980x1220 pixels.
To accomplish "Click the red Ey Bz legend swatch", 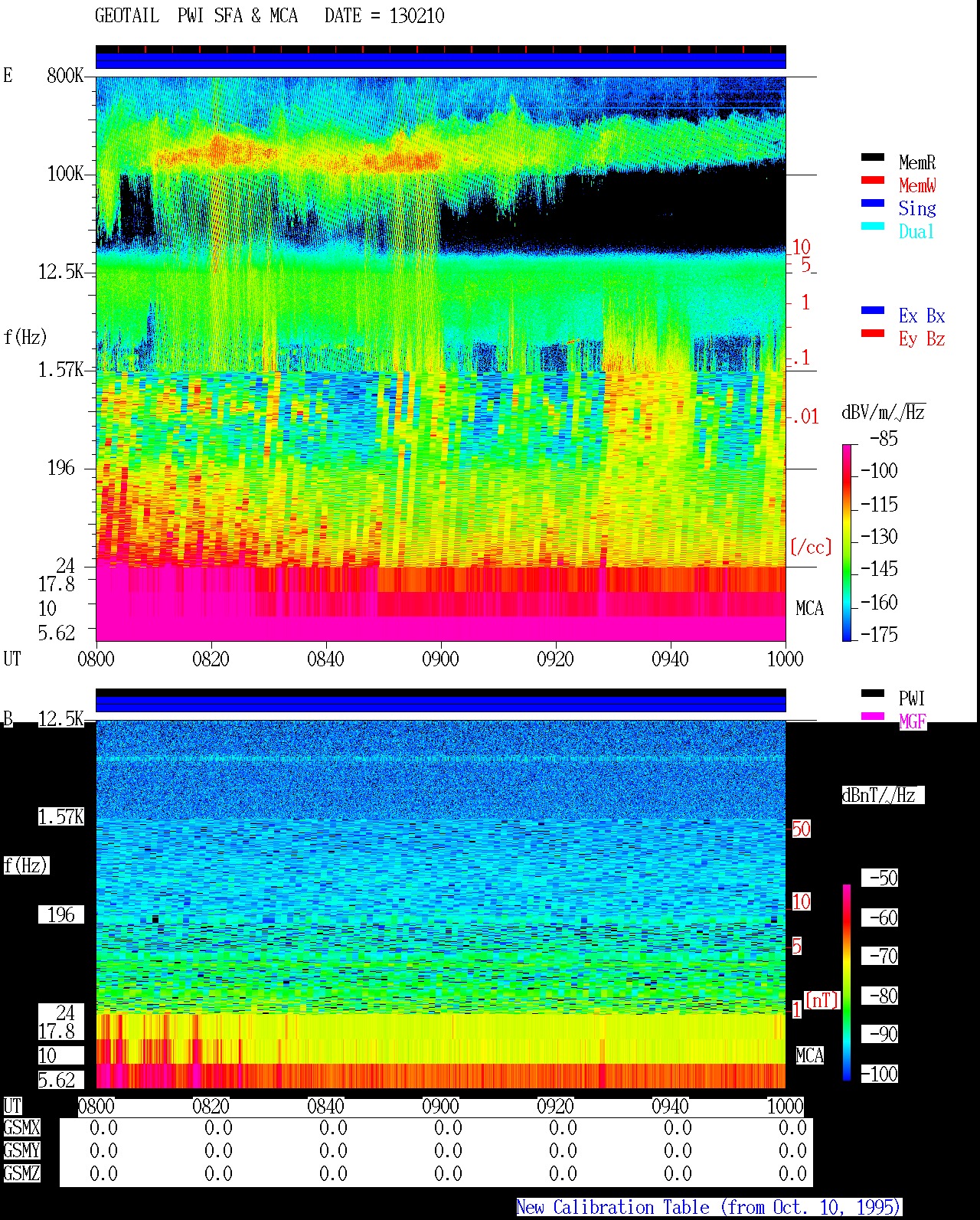I will pyautogui.click(x=873, y=334).
